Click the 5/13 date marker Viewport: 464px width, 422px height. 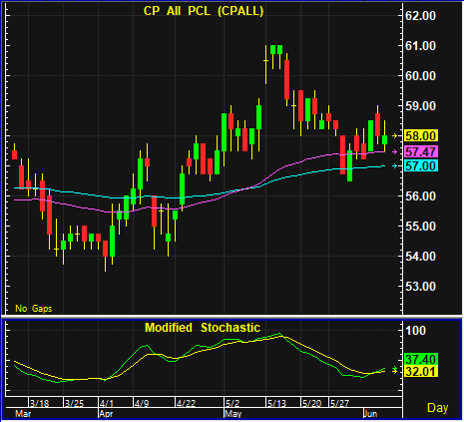point(277,403)
